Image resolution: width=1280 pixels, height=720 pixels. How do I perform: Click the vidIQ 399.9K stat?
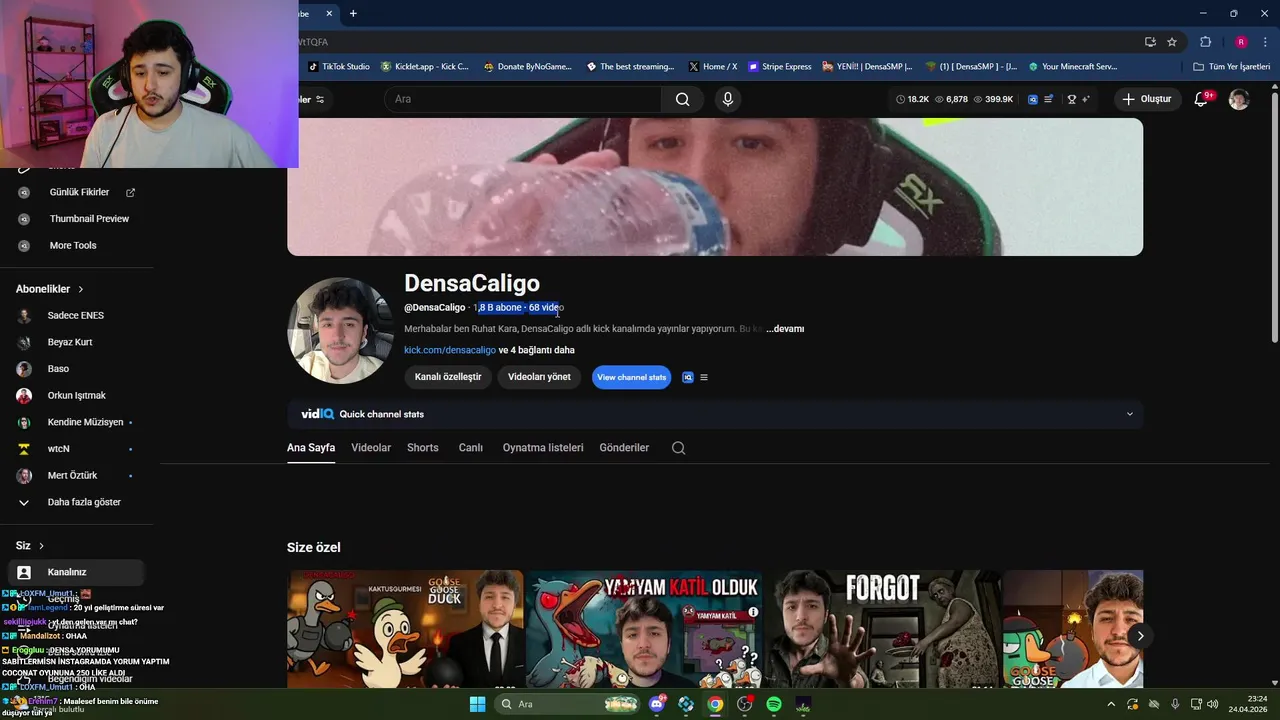tap(993, 99)
